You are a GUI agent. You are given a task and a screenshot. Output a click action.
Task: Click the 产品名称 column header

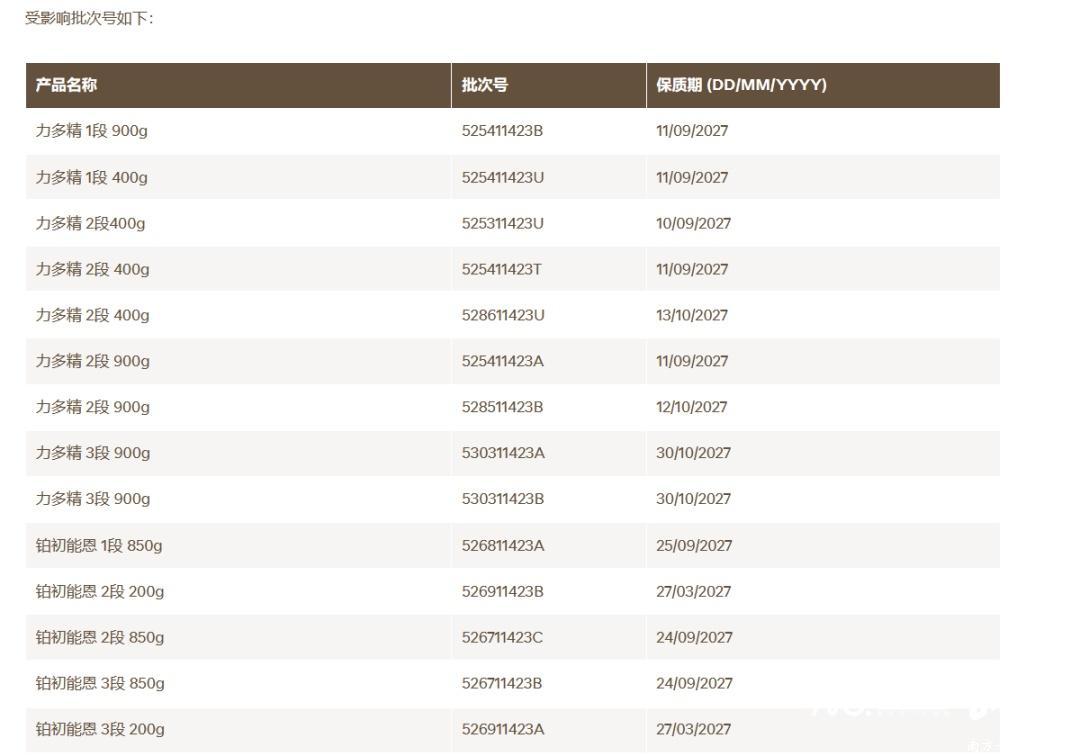66,85
